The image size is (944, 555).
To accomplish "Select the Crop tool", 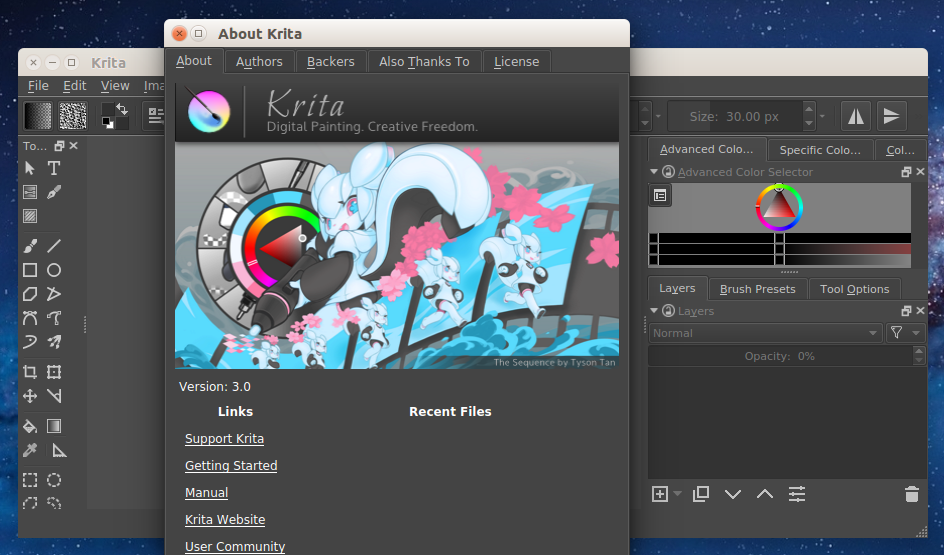I will click(30, 372).
